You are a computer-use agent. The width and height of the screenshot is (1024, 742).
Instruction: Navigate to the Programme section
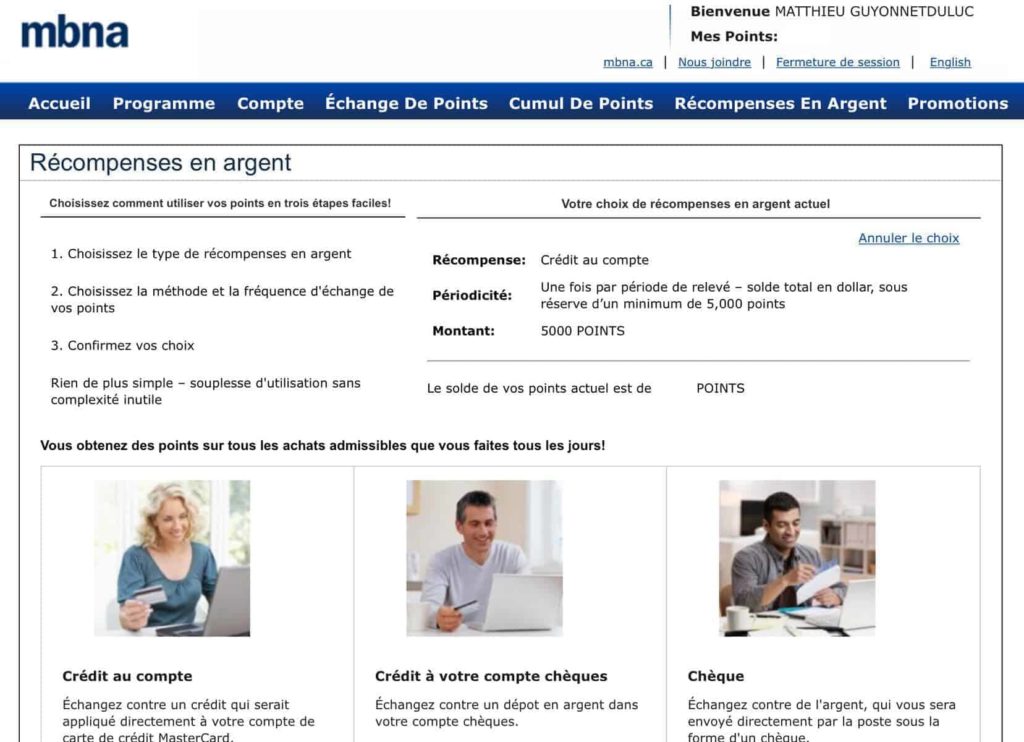tap(164, 103)
